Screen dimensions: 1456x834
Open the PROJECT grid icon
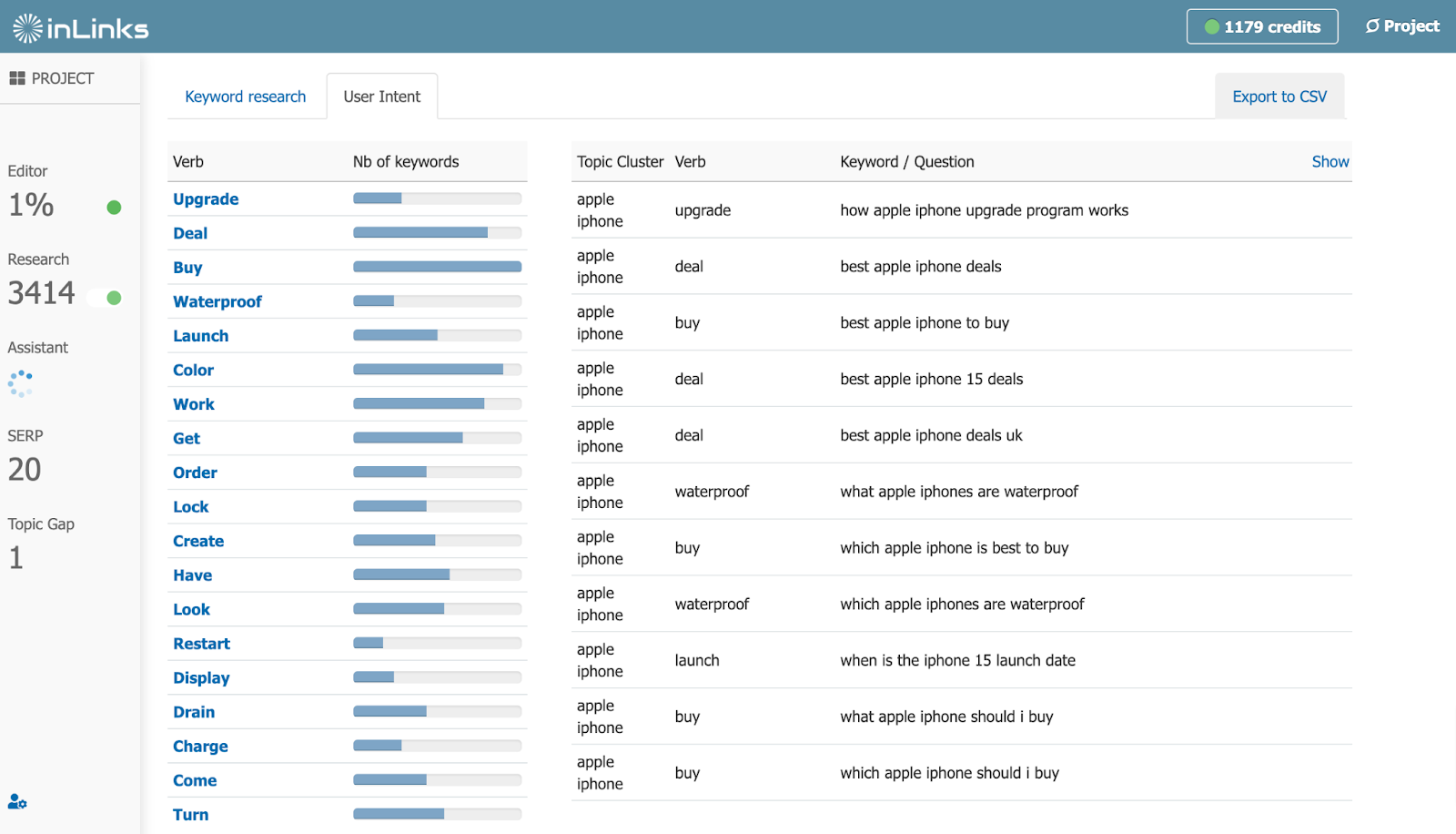click(17, 78)
